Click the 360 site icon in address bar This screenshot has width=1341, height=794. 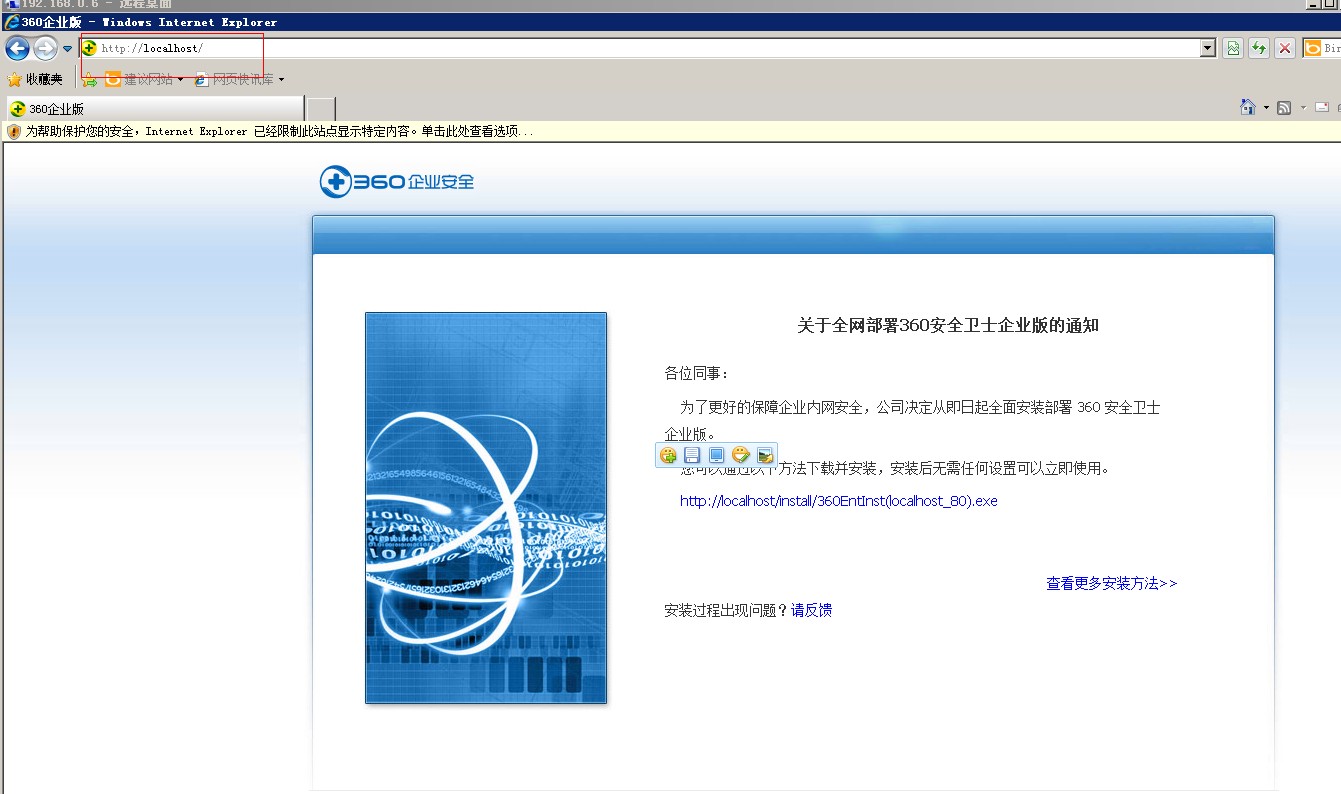point(89,48)
